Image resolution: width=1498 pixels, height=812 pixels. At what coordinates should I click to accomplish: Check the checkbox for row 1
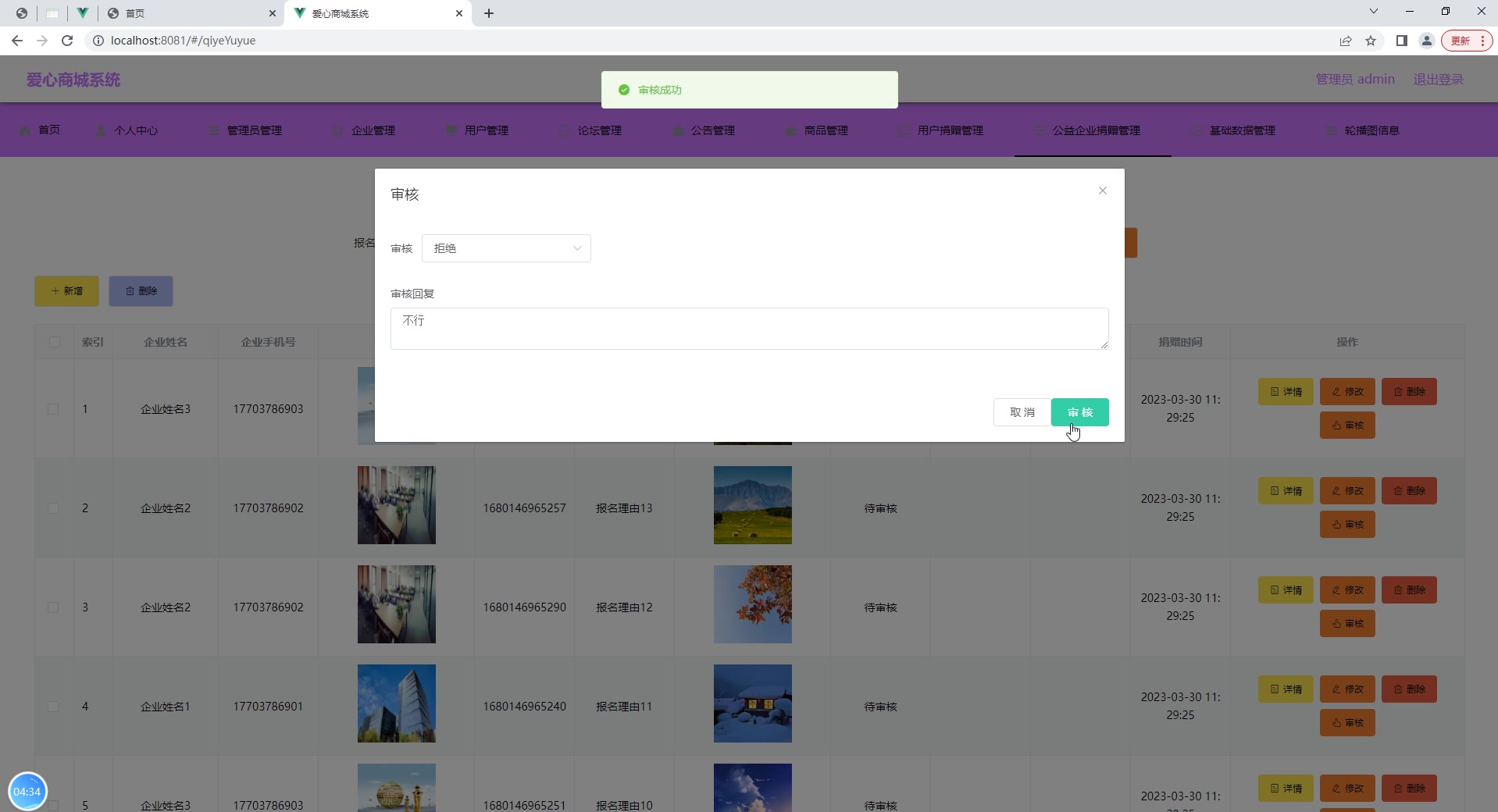[53, 409]
